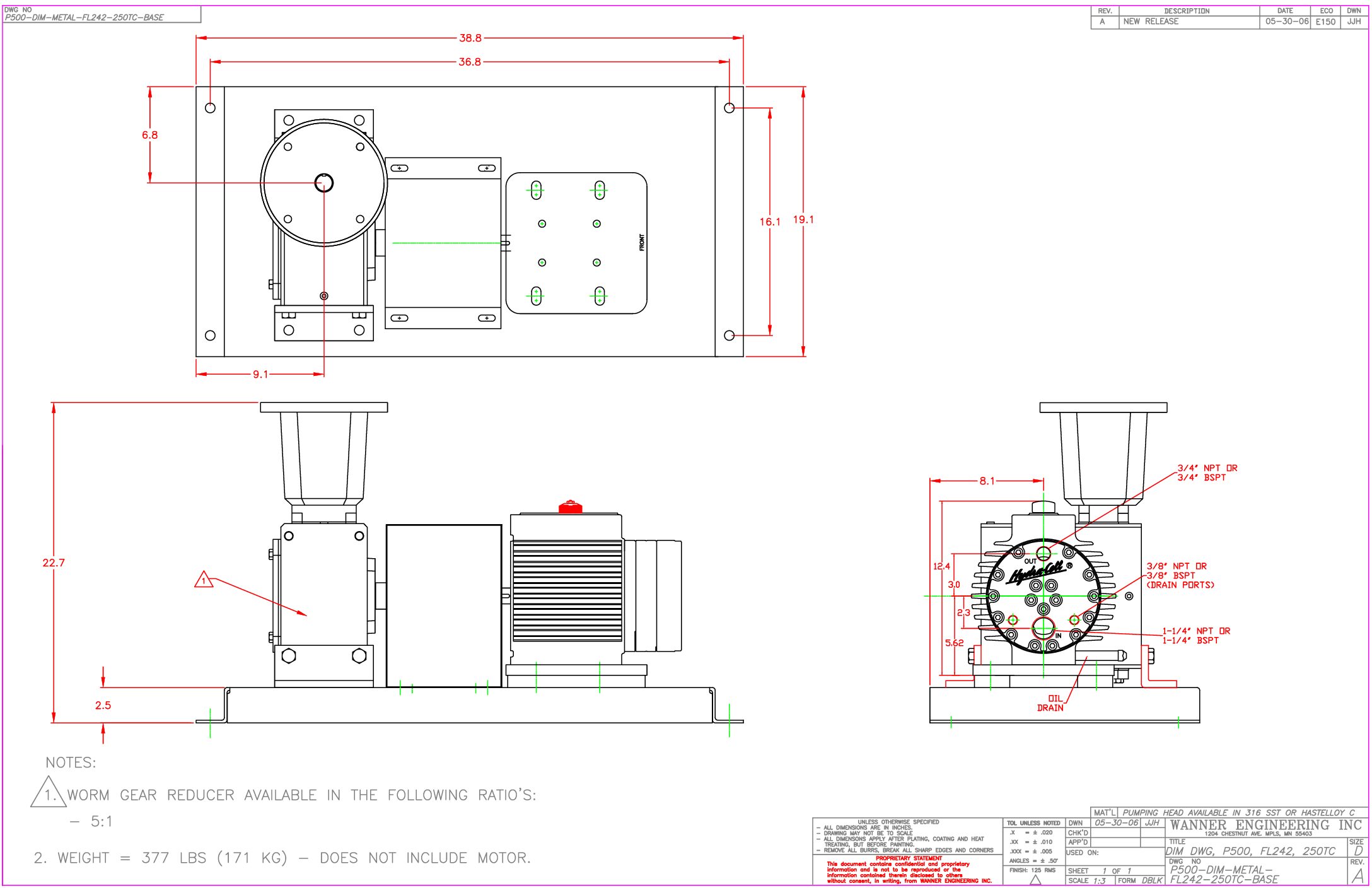
Task: Click the red PROPRIETARY STATEMENT heading
Action: 909,858
